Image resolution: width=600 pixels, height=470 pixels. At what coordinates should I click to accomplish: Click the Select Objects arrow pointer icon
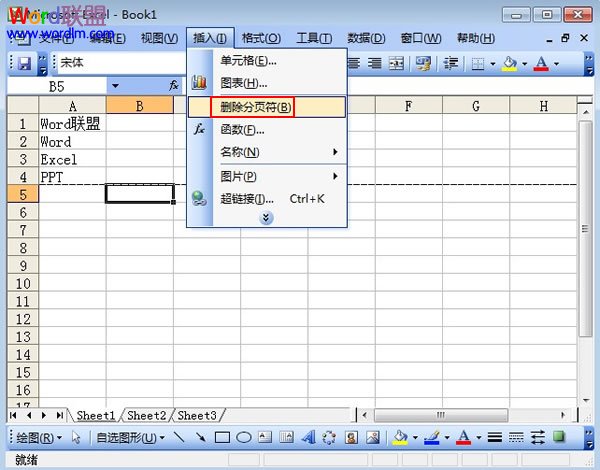click(x=77, y=437)
